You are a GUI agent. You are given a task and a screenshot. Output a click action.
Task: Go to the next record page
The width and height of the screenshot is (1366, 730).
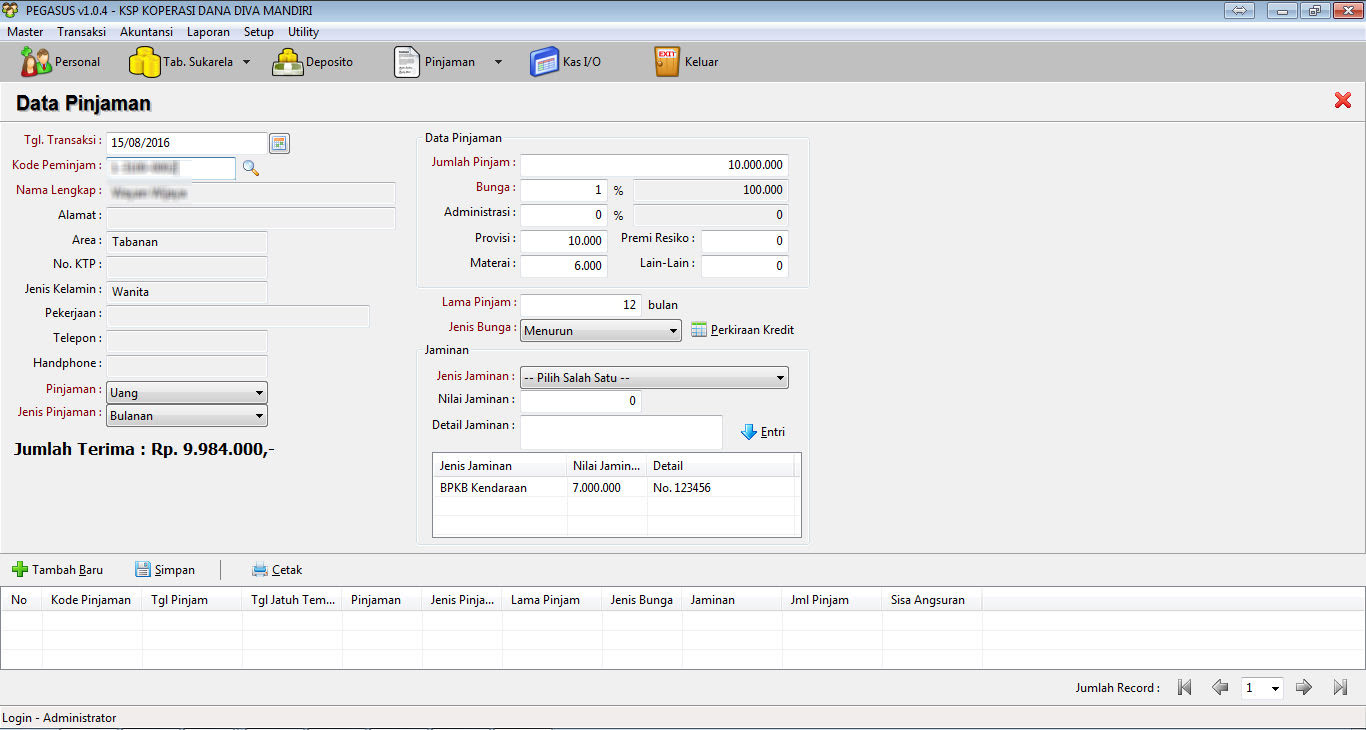coord(1304,687)
